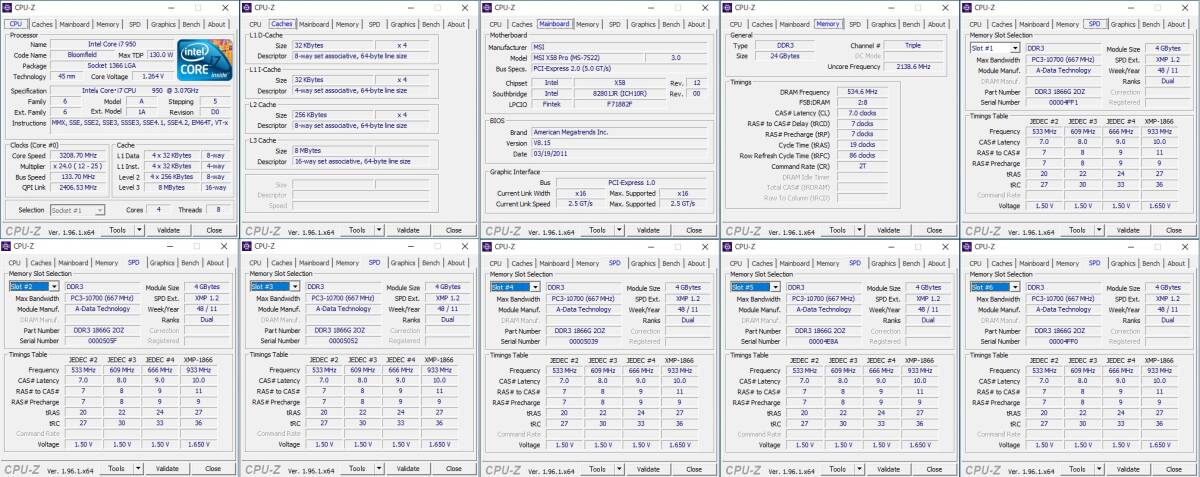1200x477 pixels.
Task: Click the Tools button in the Memory Timings window
Action: (839, 230)
